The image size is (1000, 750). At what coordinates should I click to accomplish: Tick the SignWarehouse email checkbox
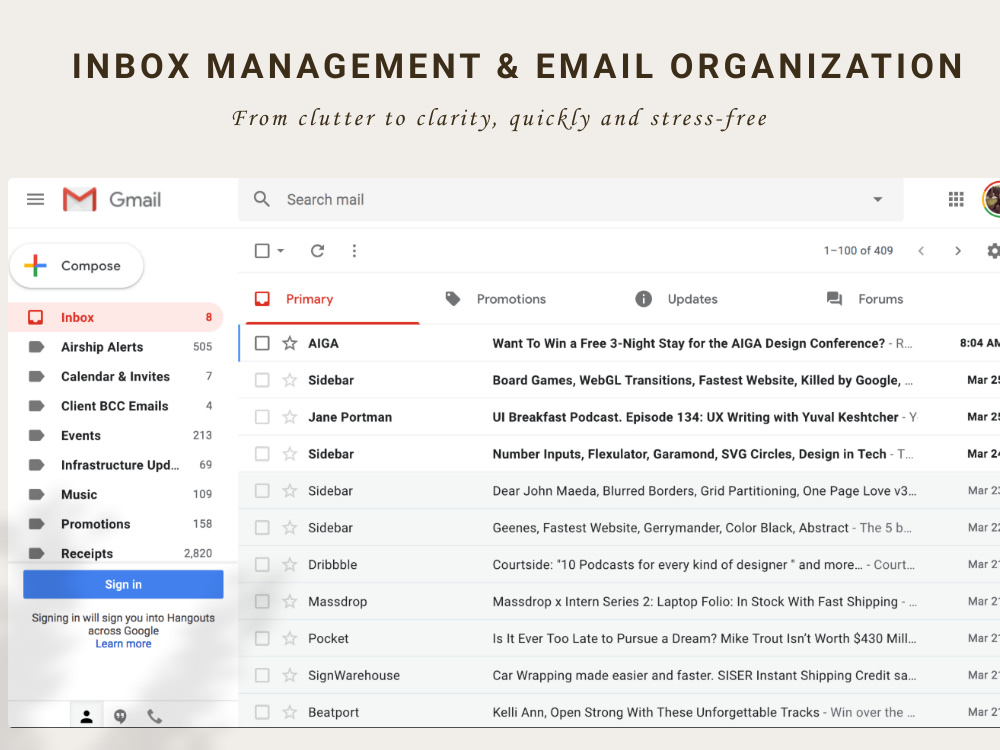tap(262, 675)
